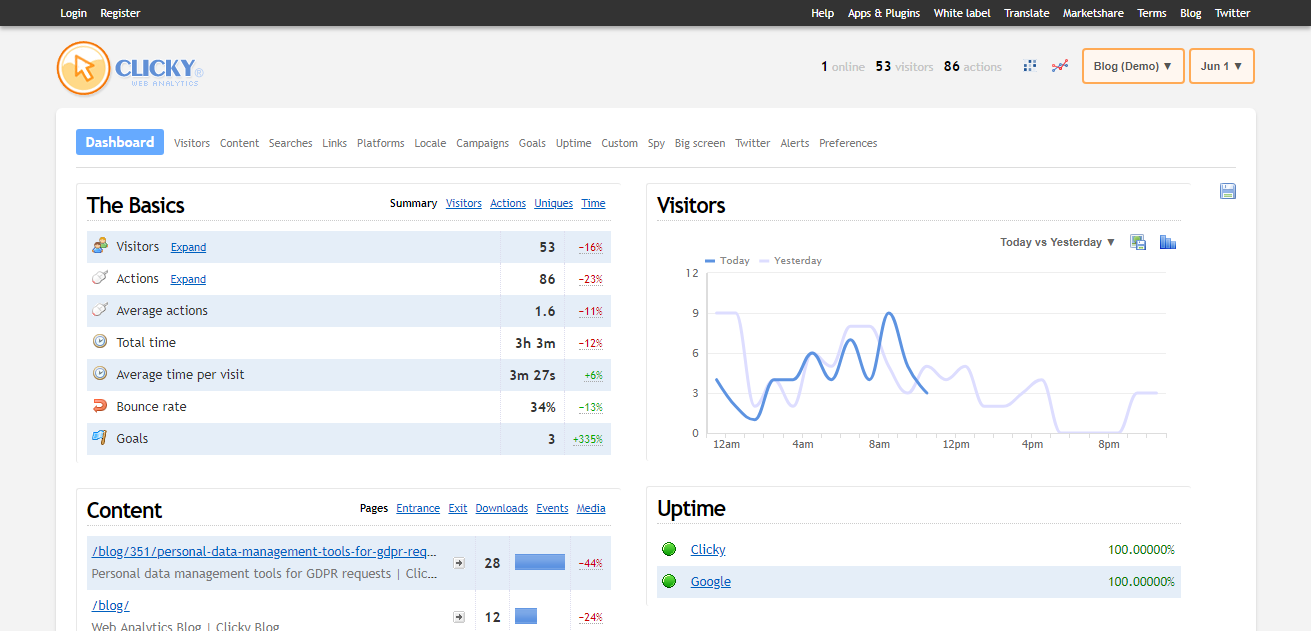Show Entrance pages in Content panel
The image size is (1311, 631).
tap(418, 508)
